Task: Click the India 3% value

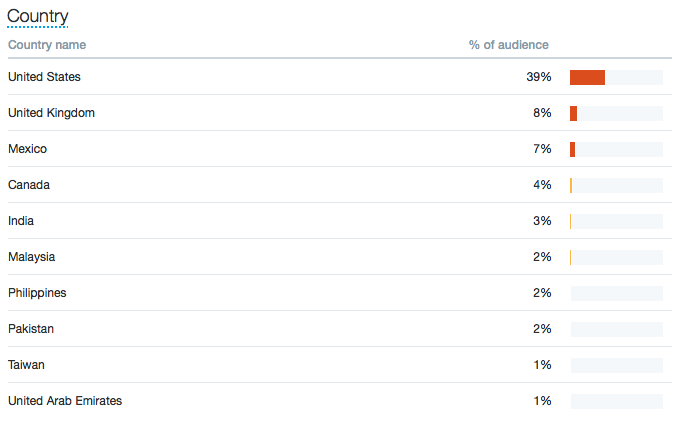Action: (542, 221)
